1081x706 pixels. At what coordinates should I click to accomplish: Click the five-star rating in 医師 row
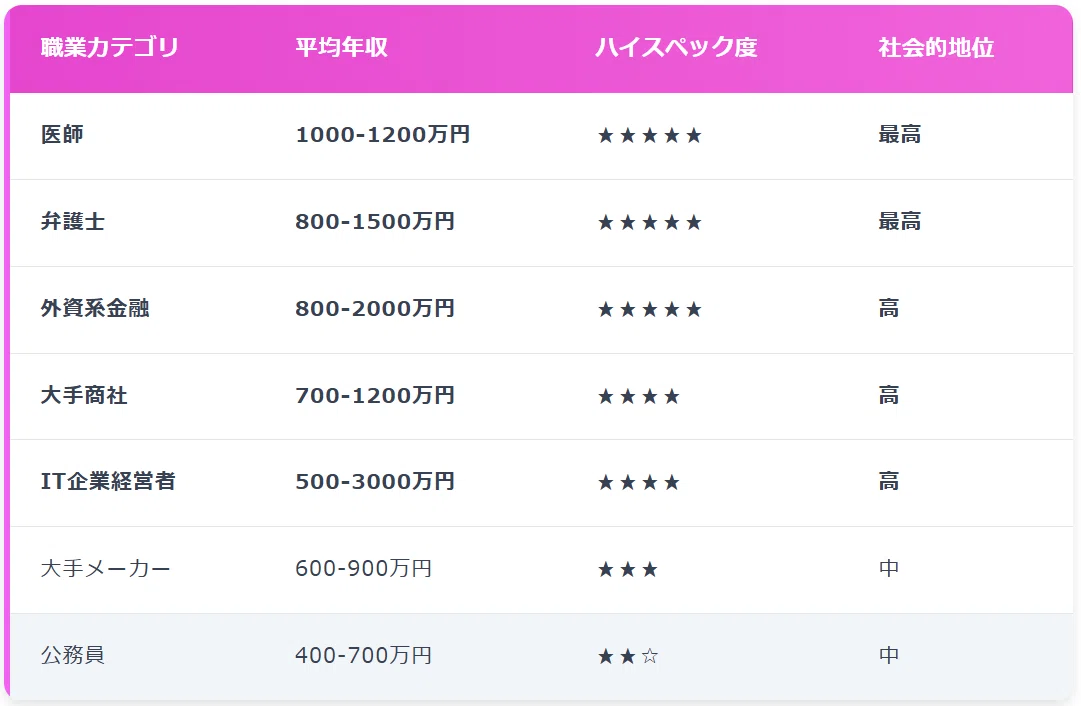[x=649, y=135]
